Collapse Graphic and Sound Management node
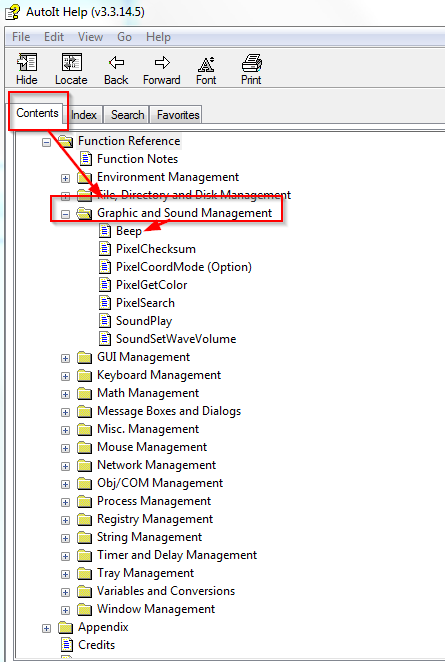The width and height of the screenshot is (445, 662). pyautogui.click(x=65, y=214)
